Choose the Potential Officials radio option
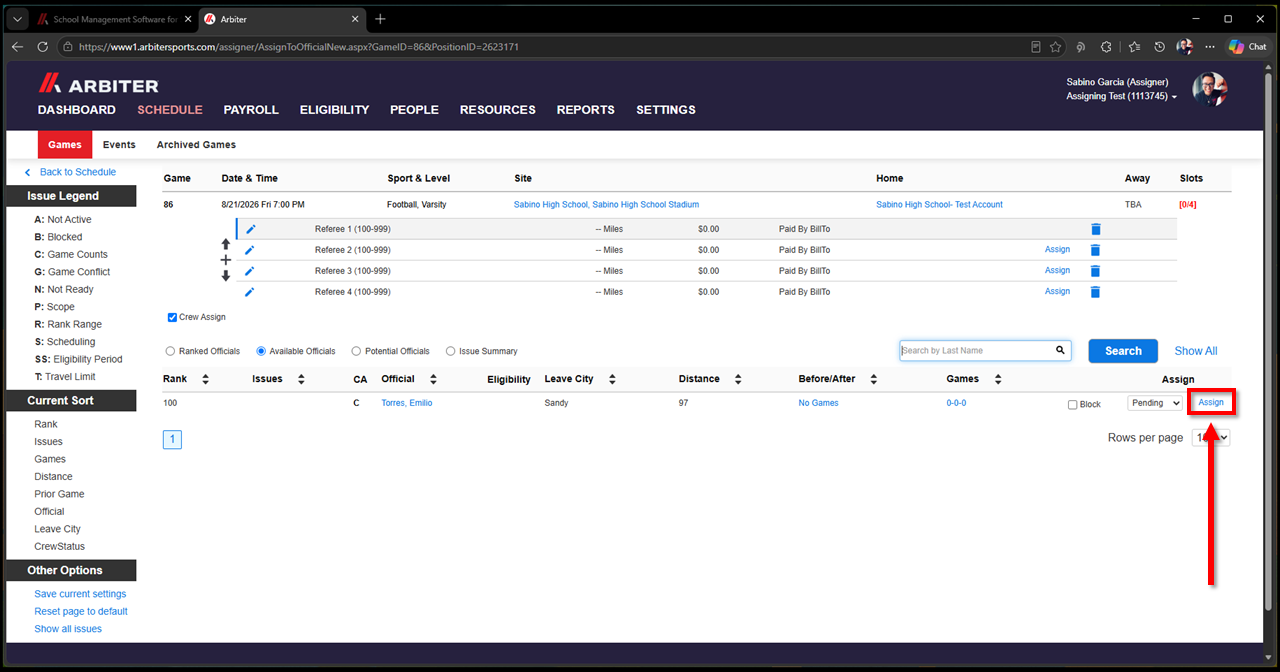1280x672 pixels. click(x=357, y=351)
